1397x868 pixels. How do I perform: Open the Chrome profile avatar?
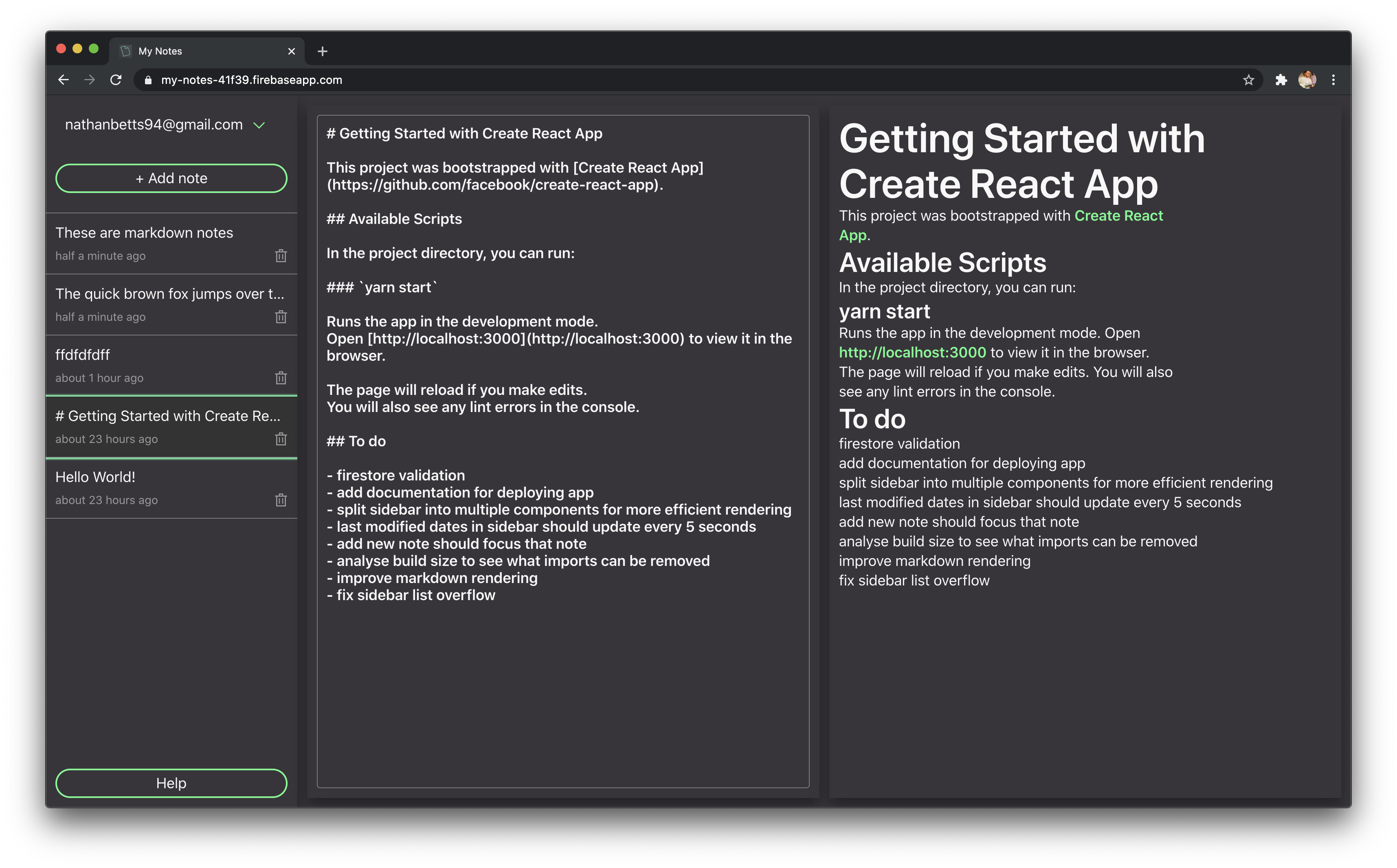coord(1307,80)
